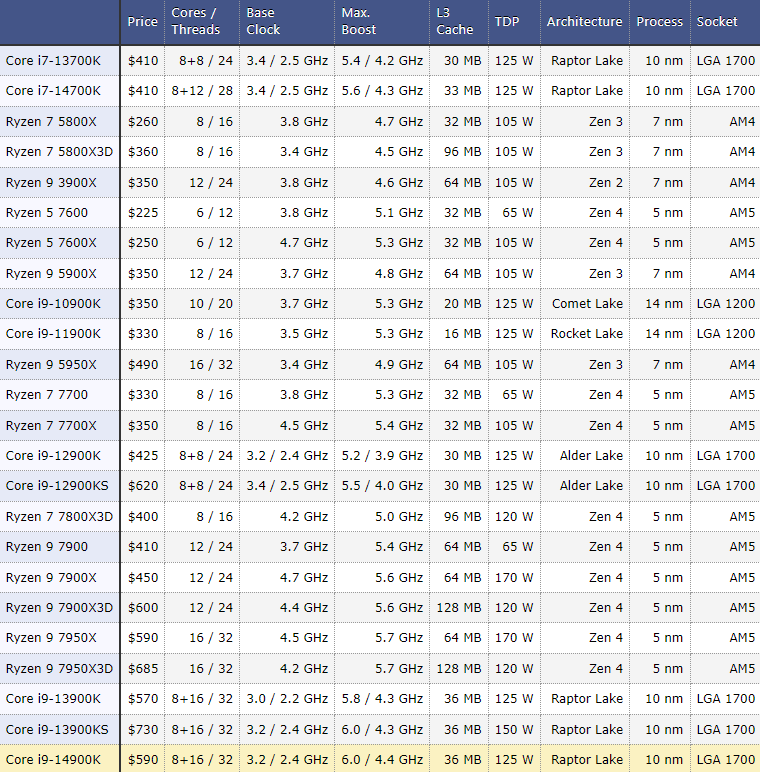The image size is (760, 772).
Task: Click the 96 MB cache of Ryzen 7 5800X3D
Action: click(x=462, y=152)
